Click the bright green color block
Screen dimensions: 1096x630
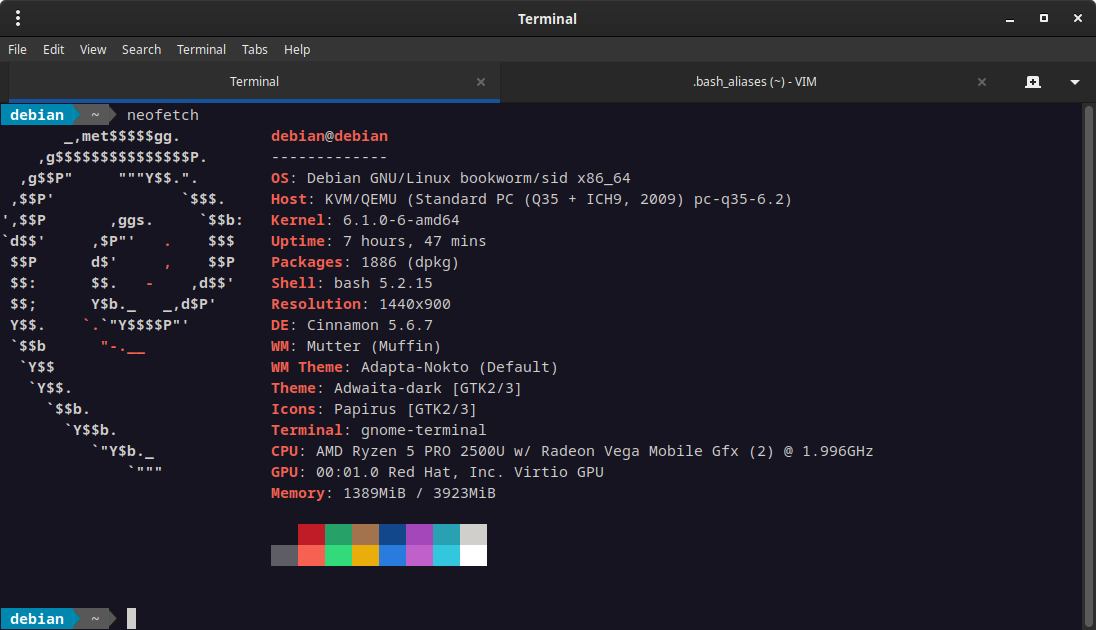point(338,555)
